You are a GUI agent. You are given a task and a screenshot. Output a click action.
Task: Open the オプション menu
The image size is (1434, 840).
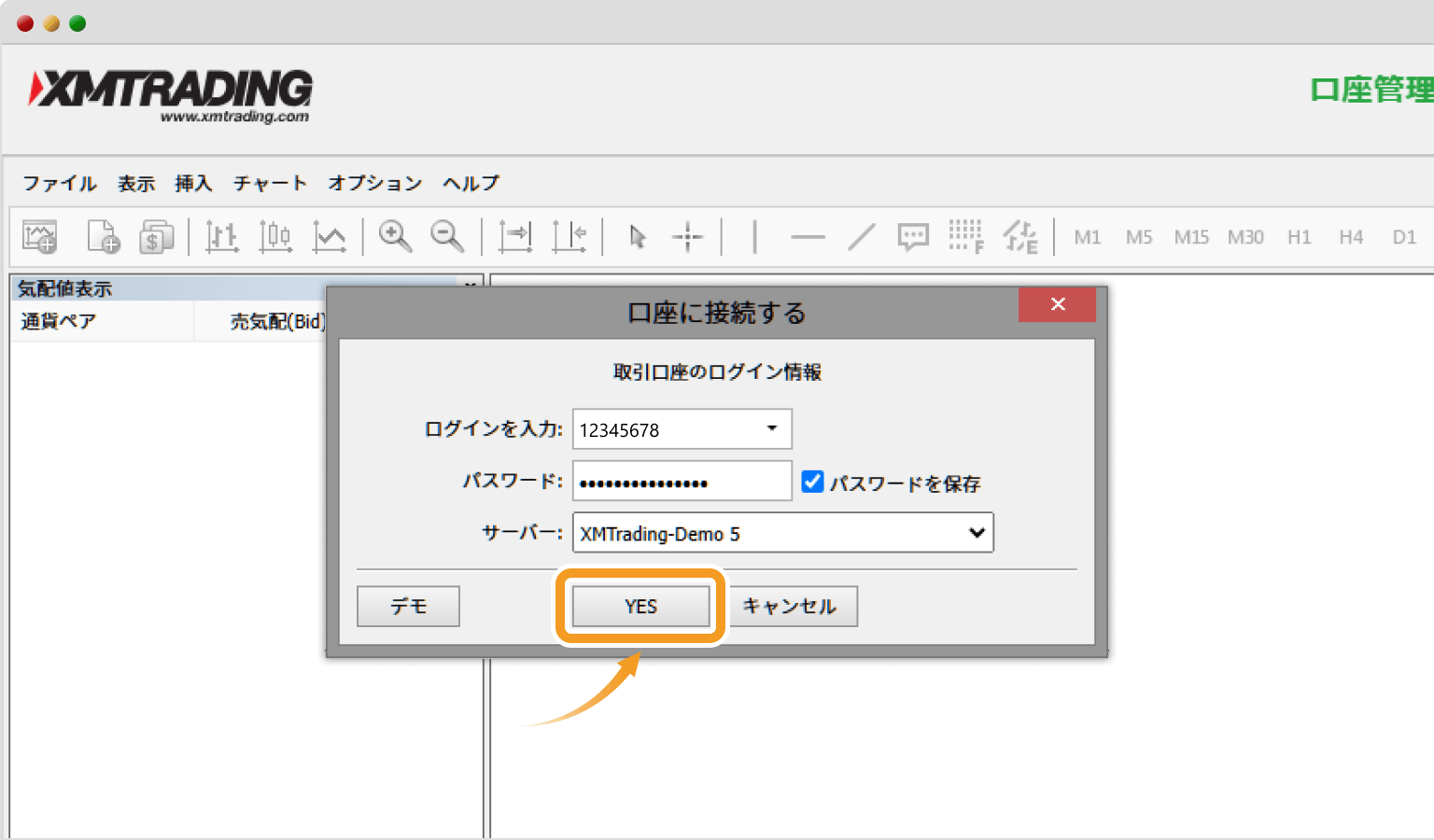(x=374, y=183)
